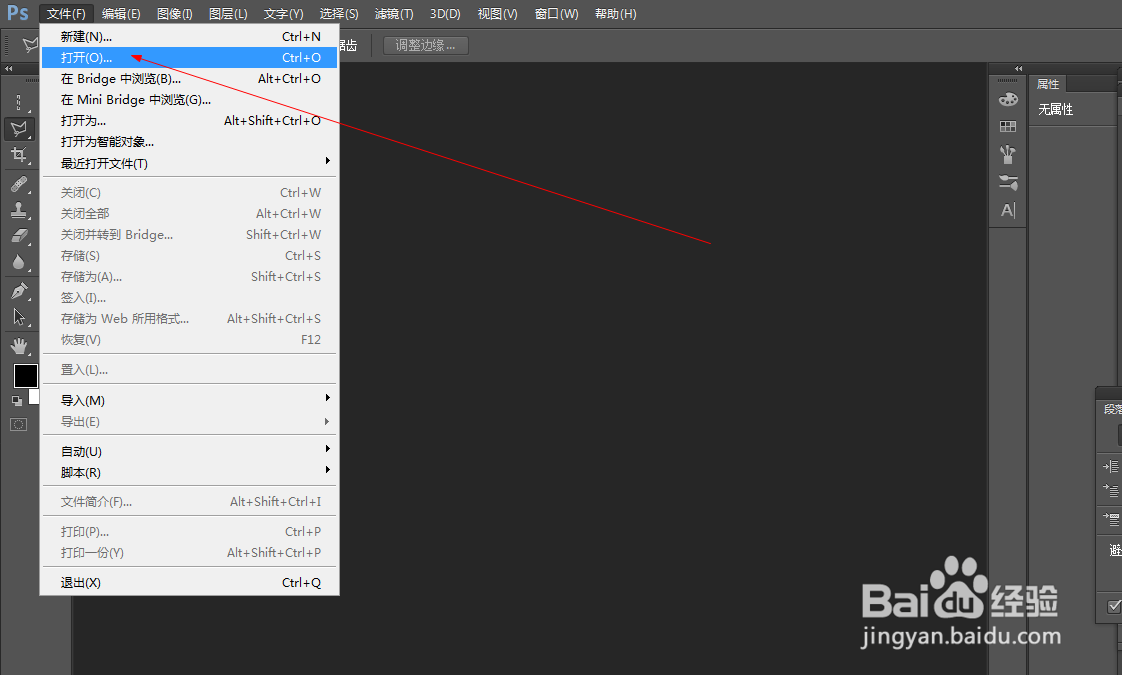Open the 图层(L) menu
The image size is (1122, 675).
[x=228, y=14]
